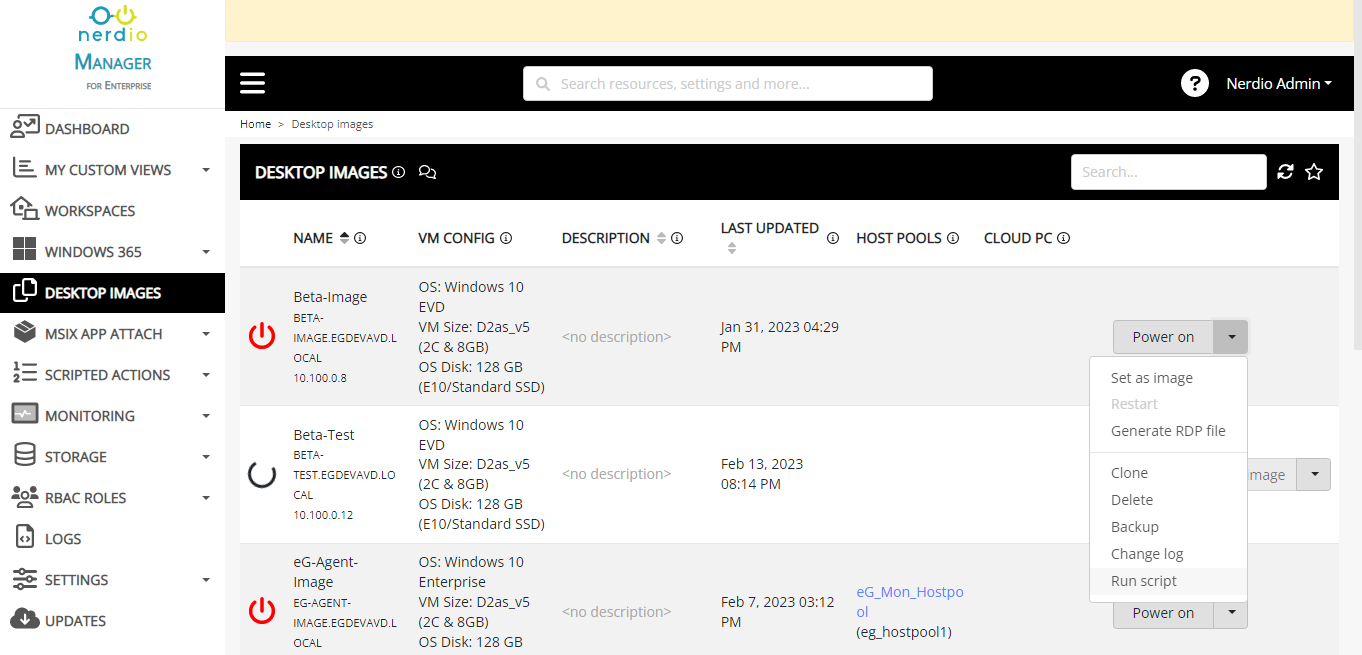Select the Desktop Images sidebar icon

pyautogui.click(x=24, y=292)
